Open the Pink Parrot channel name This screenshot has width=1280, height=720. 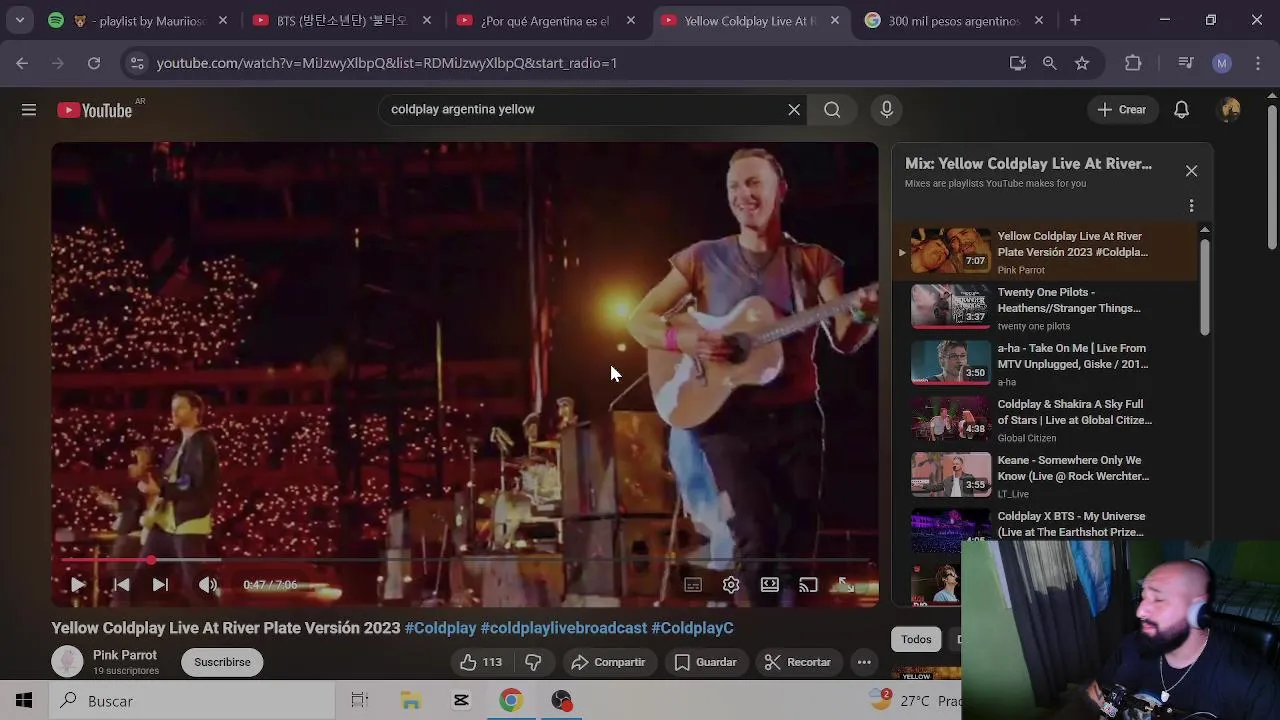[x=125, y=655]
